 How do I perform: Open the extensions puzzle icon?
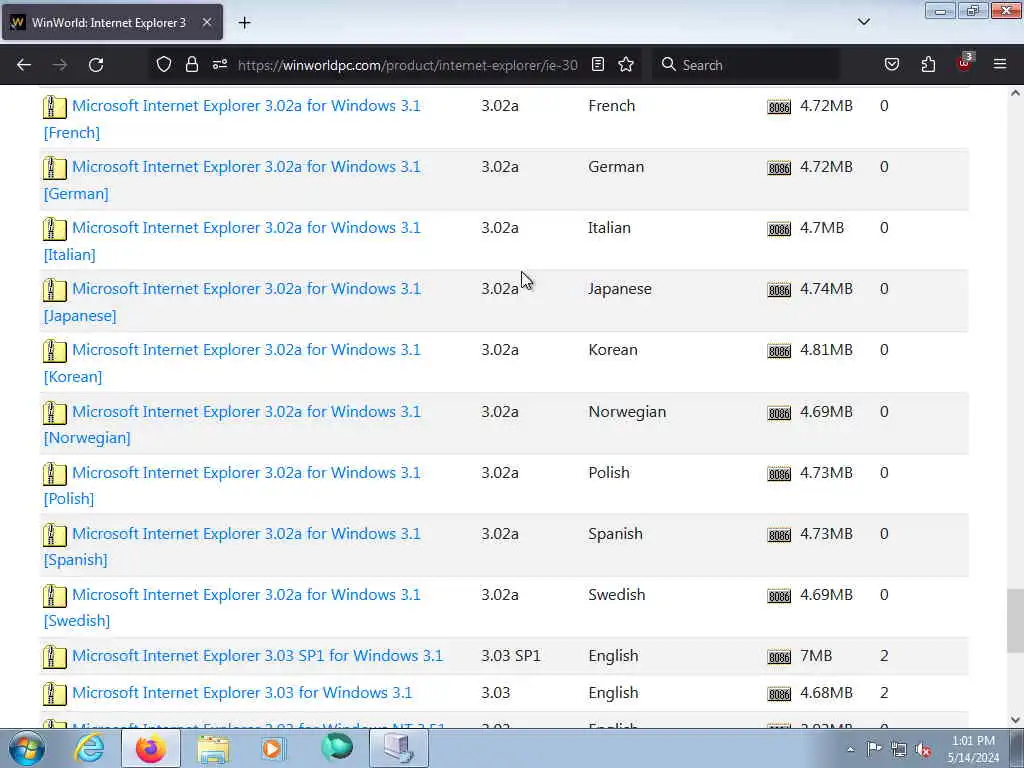928,65
